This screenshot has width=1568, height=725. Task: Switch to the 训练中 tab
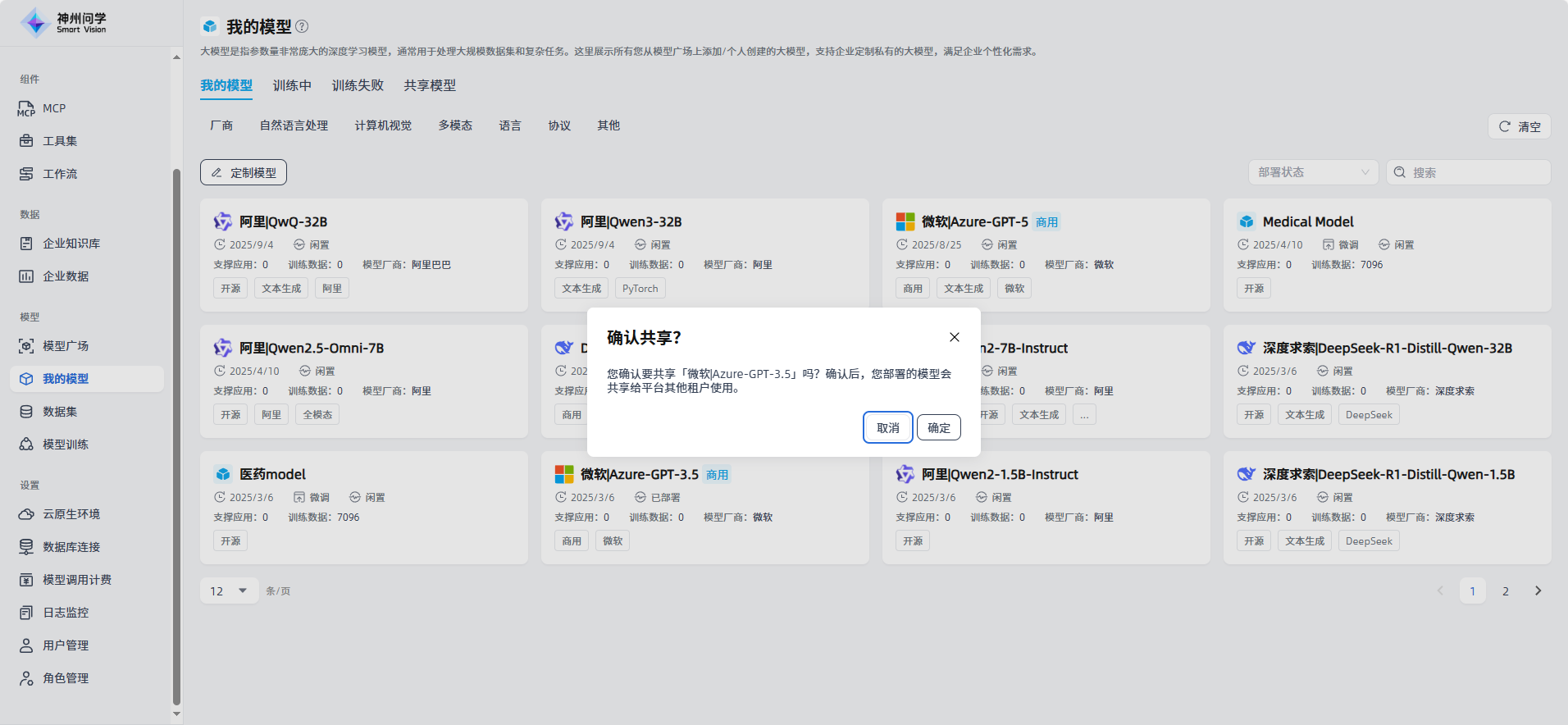click(x=292, y=85)
